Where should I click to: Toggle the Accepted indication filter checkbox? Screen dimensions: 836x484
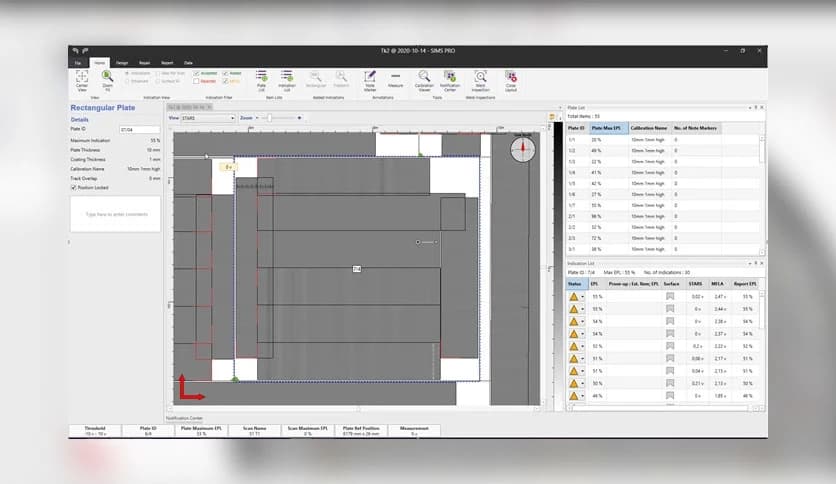pyautogui.click(x=196, y=73)
